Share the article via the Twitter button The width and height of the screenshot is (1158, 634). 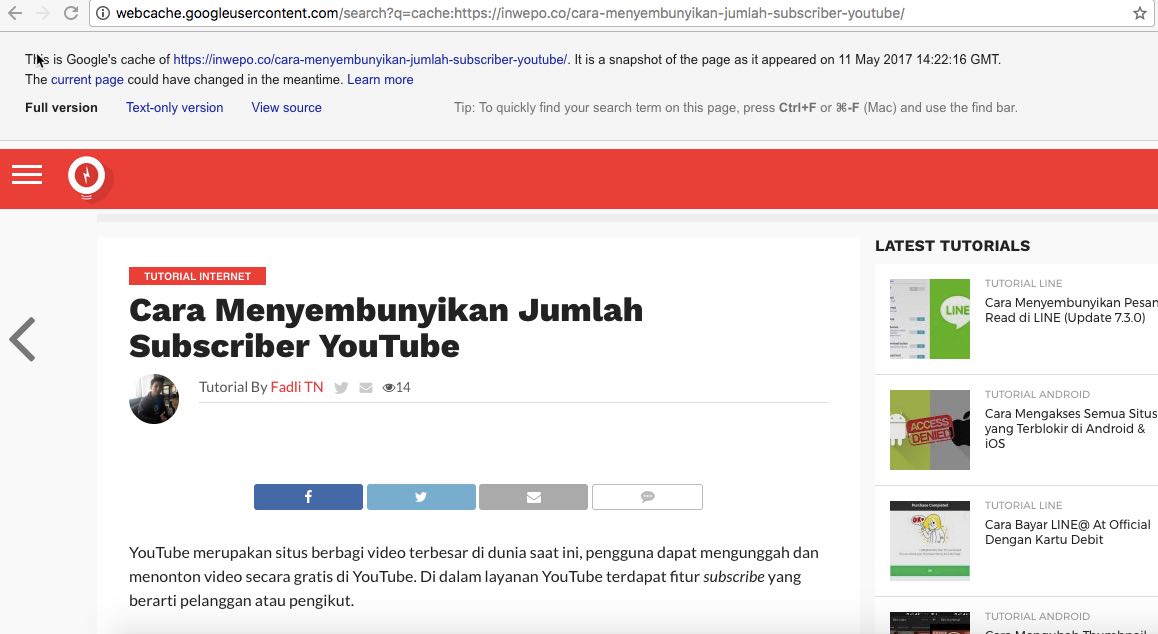click(421, 497)
